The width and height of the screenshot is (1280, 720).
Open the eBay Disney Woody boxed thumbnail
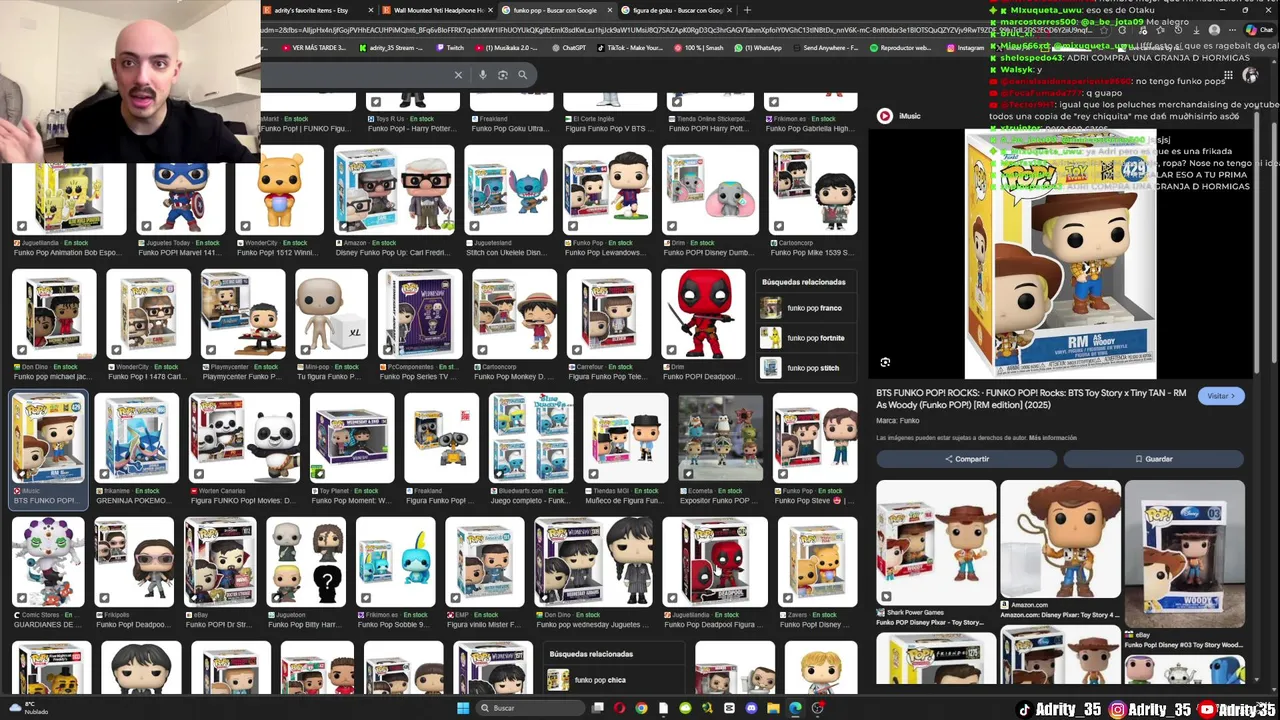point(1184,554)
